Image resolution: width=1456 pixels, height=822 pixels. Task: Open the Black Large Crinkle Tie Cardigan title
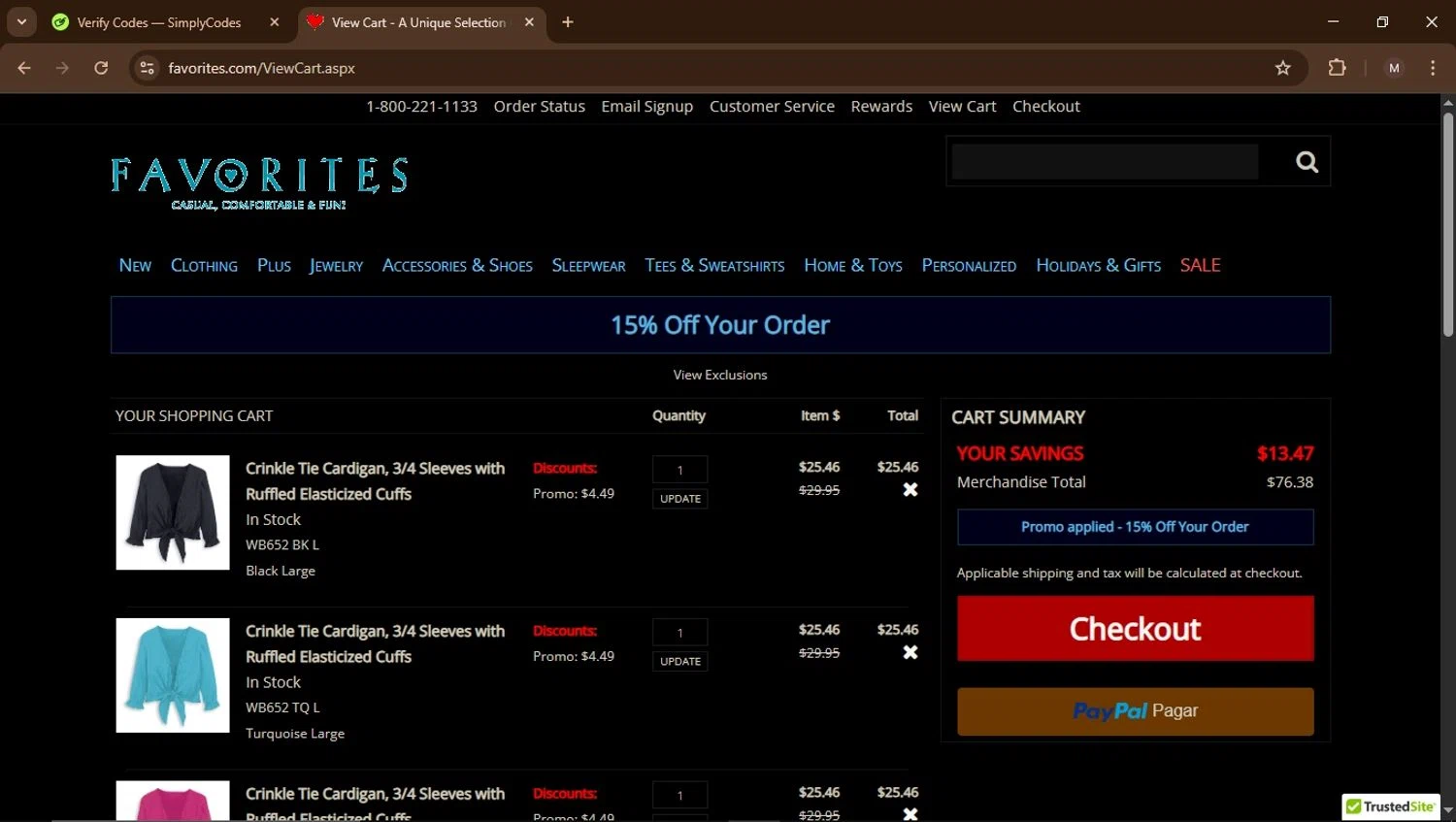[x=375, y=481]
